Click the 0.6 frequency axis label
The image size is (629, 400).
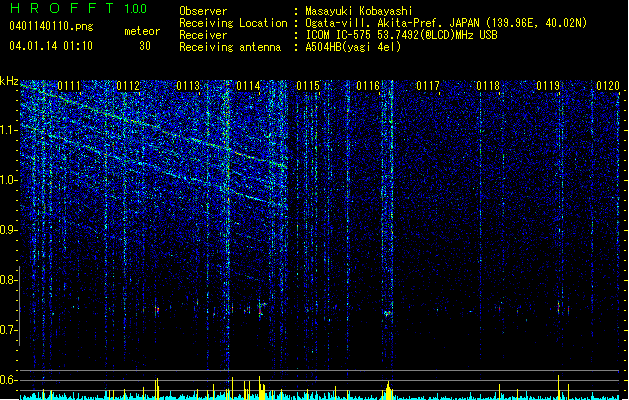click(x=9, y=380)
